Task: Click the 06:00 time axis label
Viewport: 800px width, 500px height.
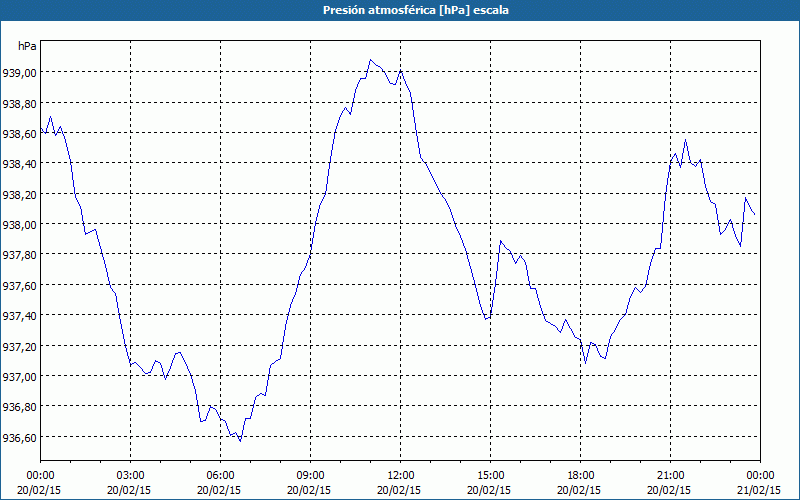Action: pos(220,476)
